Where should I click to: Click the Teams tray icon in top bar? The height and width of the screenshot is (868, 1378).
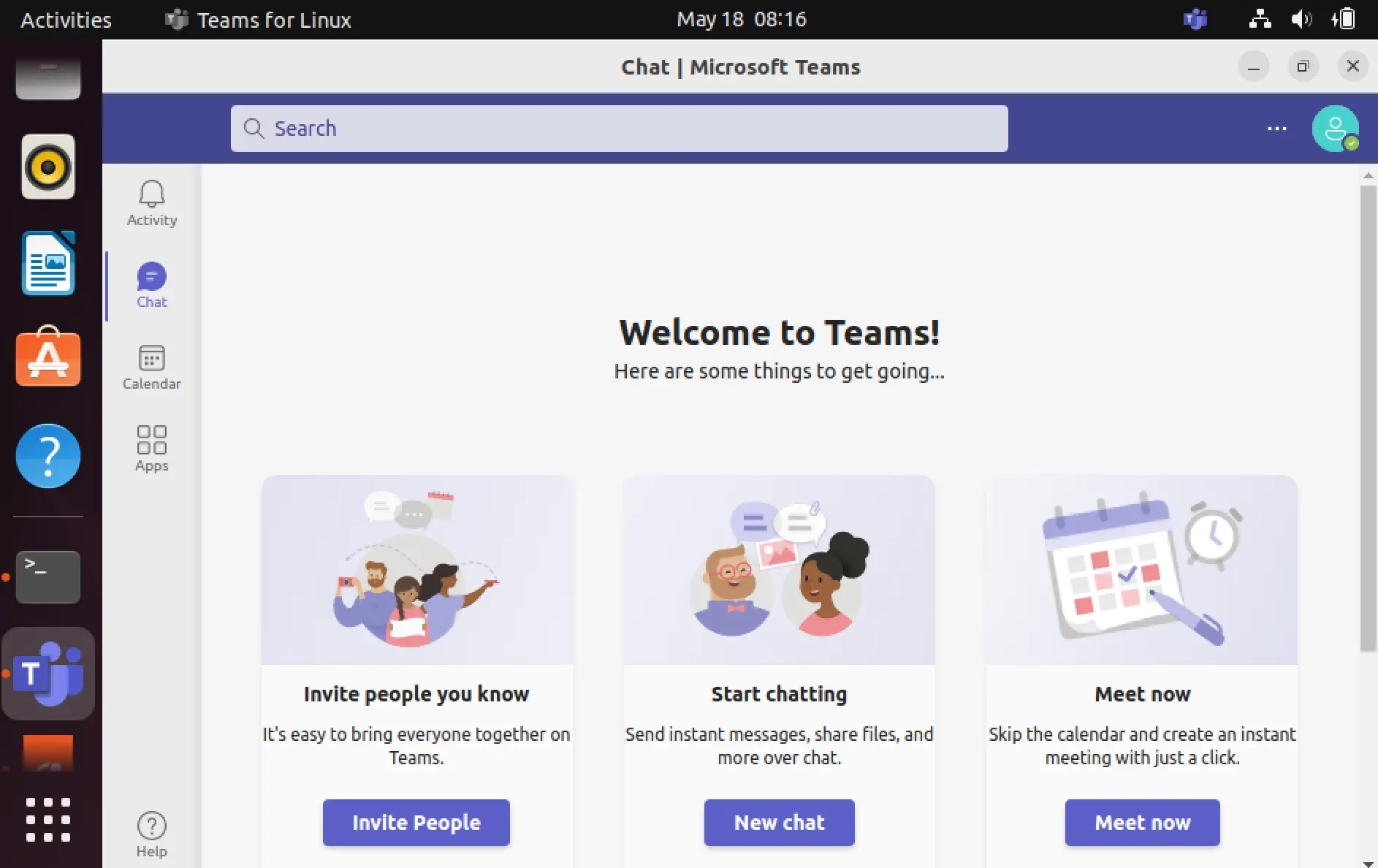pos(1195,20)
